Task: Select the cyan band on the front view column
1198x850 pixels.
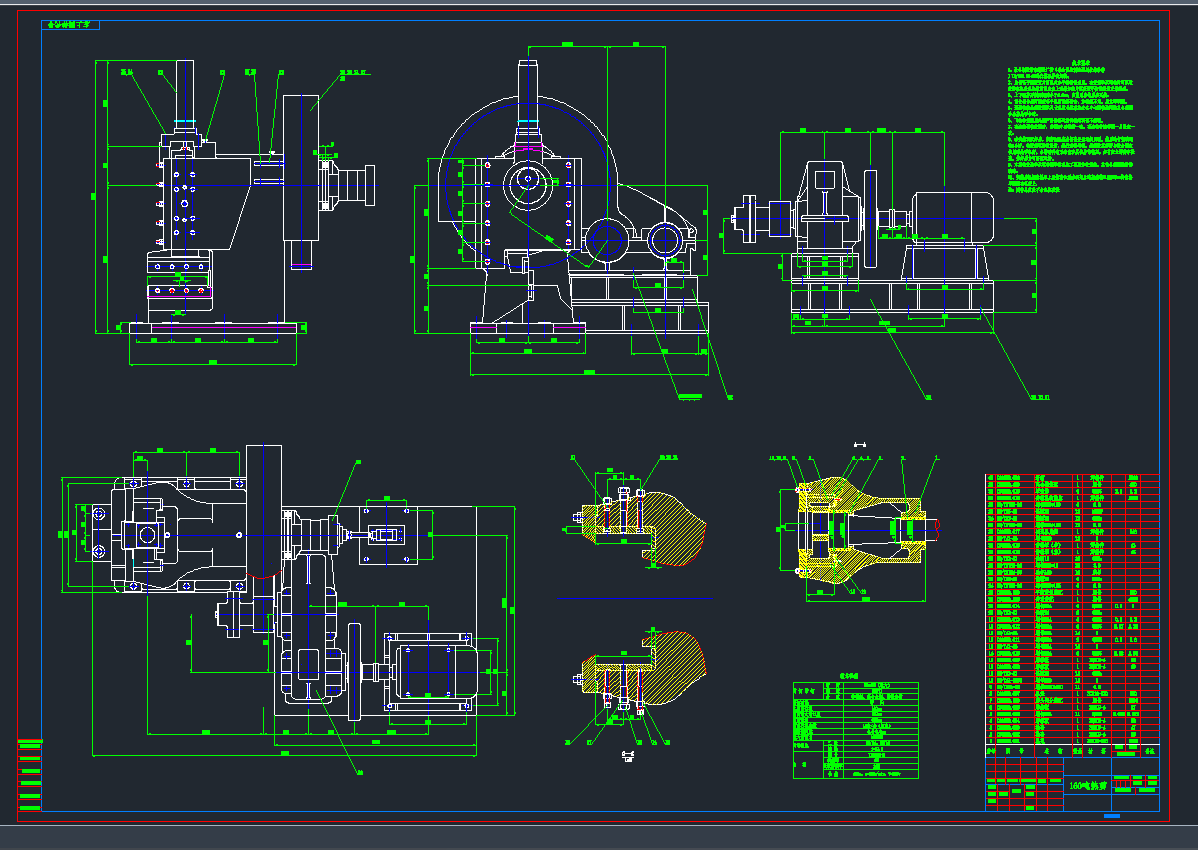Action: (184, 123)
